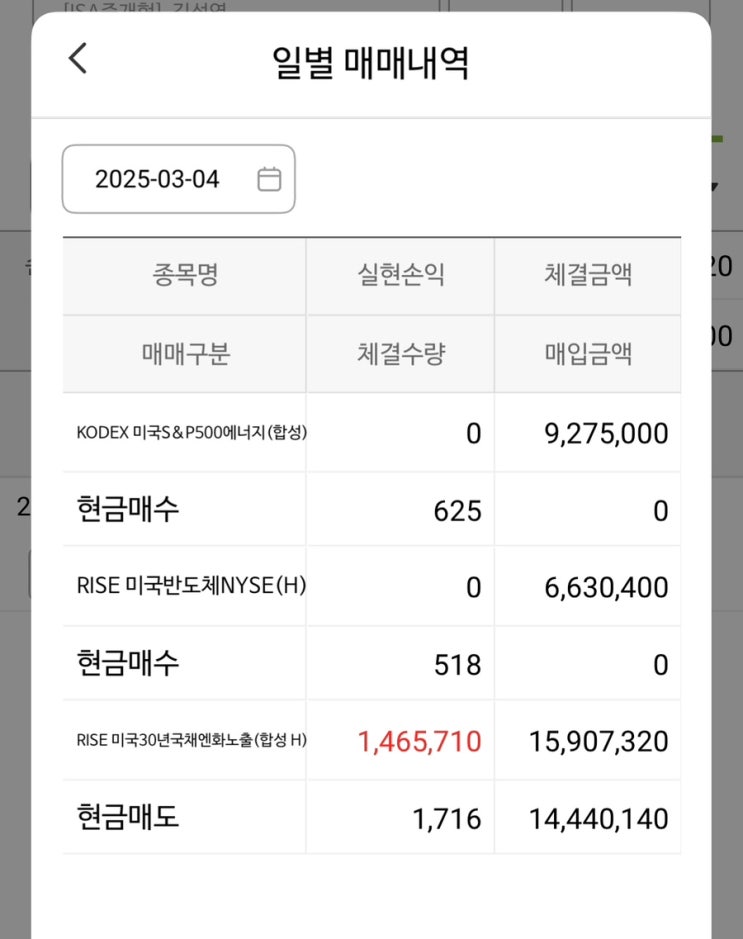Tap 현금매수 under RISE 미국반도체NYSE(H)
Screen dimensions: 743x939
pyautogui.click(x=128, y=663)
